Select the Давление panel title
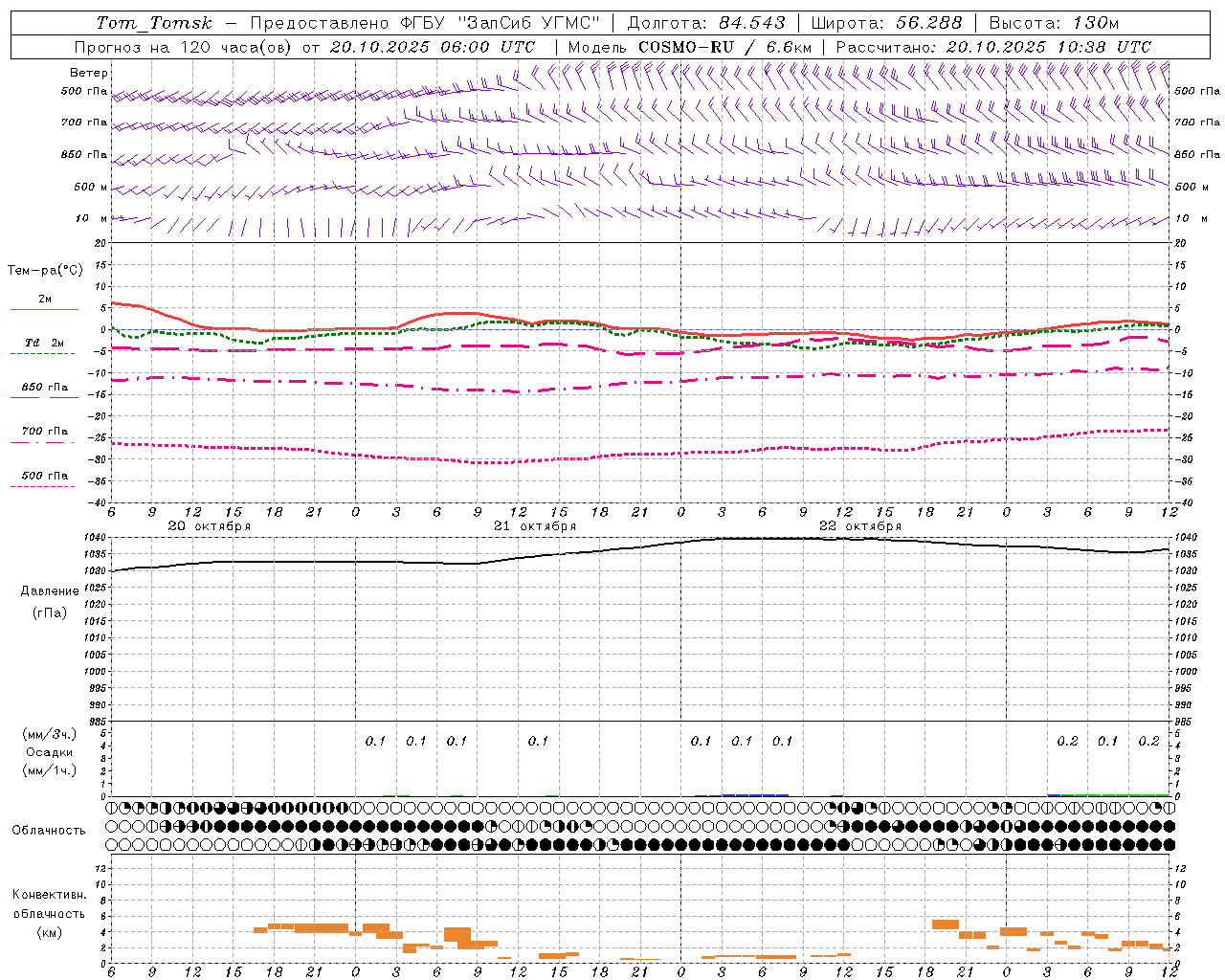The height and width of the screenshot is (980, 1225). 50,591
